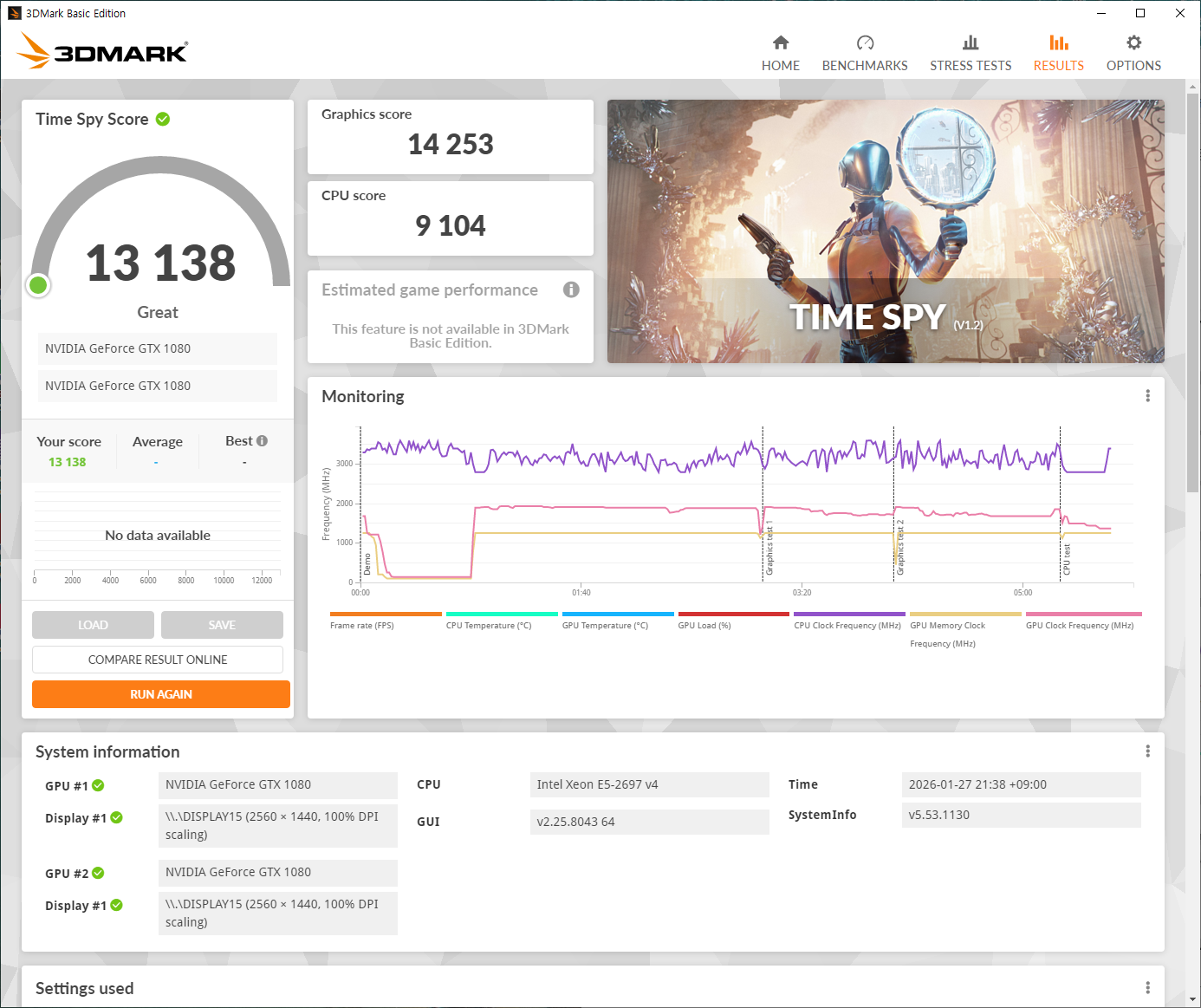This screenshot has height=1008, width=1201.
Task: Toggle the CPU Temperature legend color
Action: [x=502, y=614]
